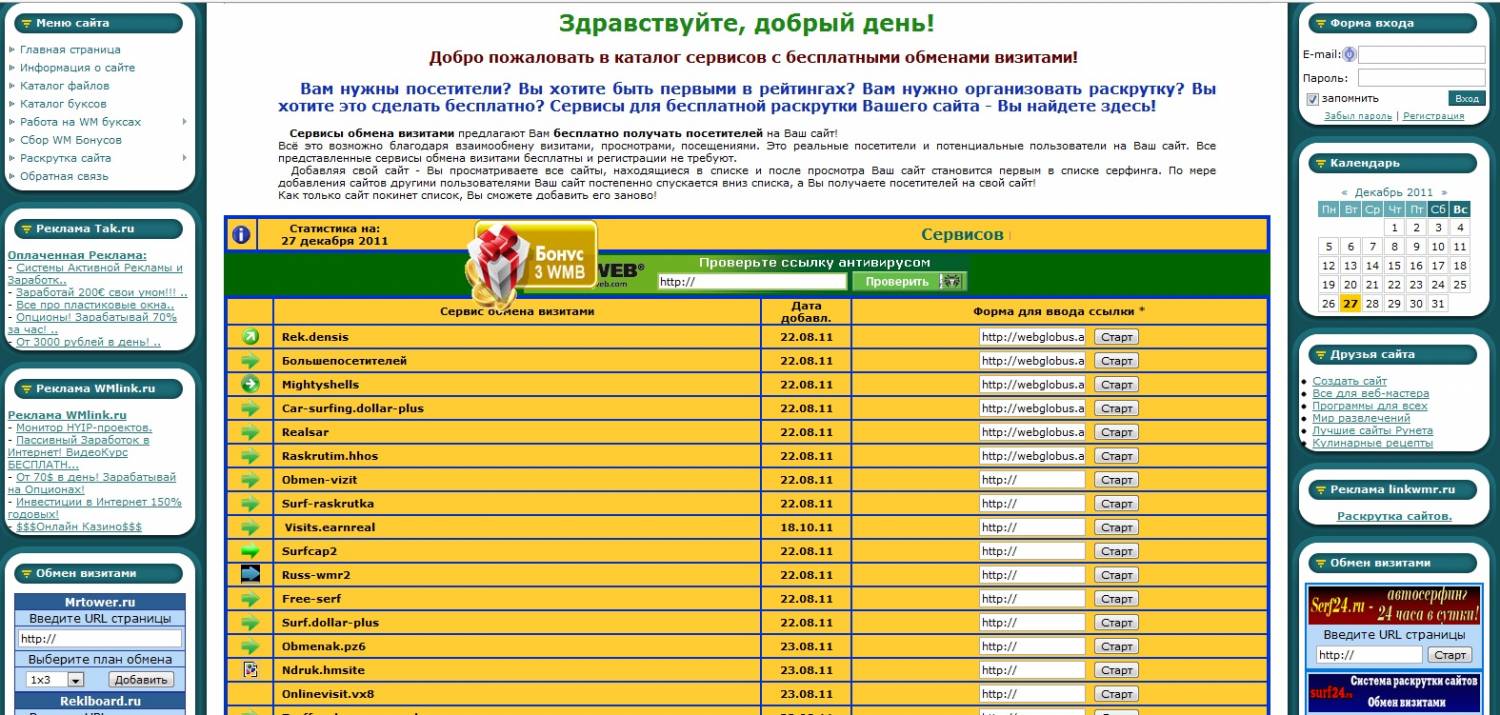Open Главная страница in the site menu

pyautogui.click(x=70, y=50)
